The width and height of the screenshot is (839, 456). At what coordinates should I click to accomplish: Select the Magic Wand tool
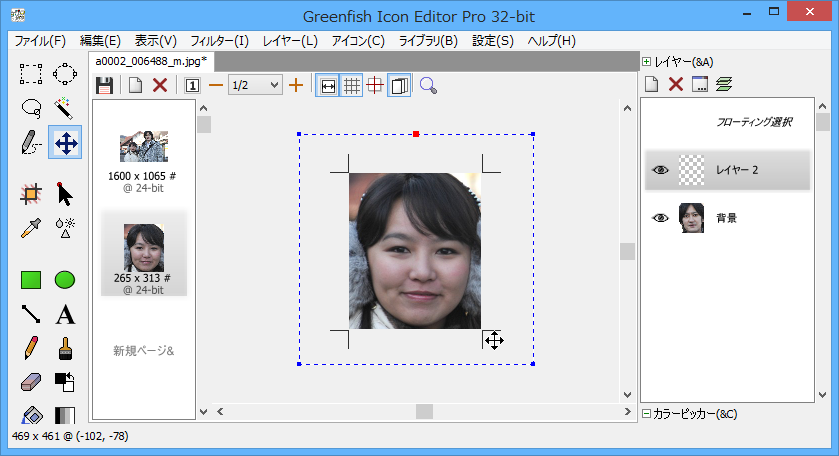[x=65, y=107]
